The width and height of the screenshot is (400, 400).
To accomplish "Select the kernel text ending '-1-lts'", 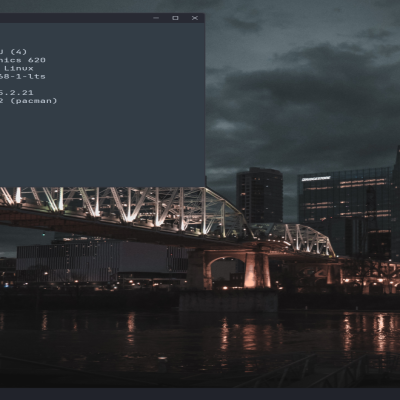I will coord(23,76).
